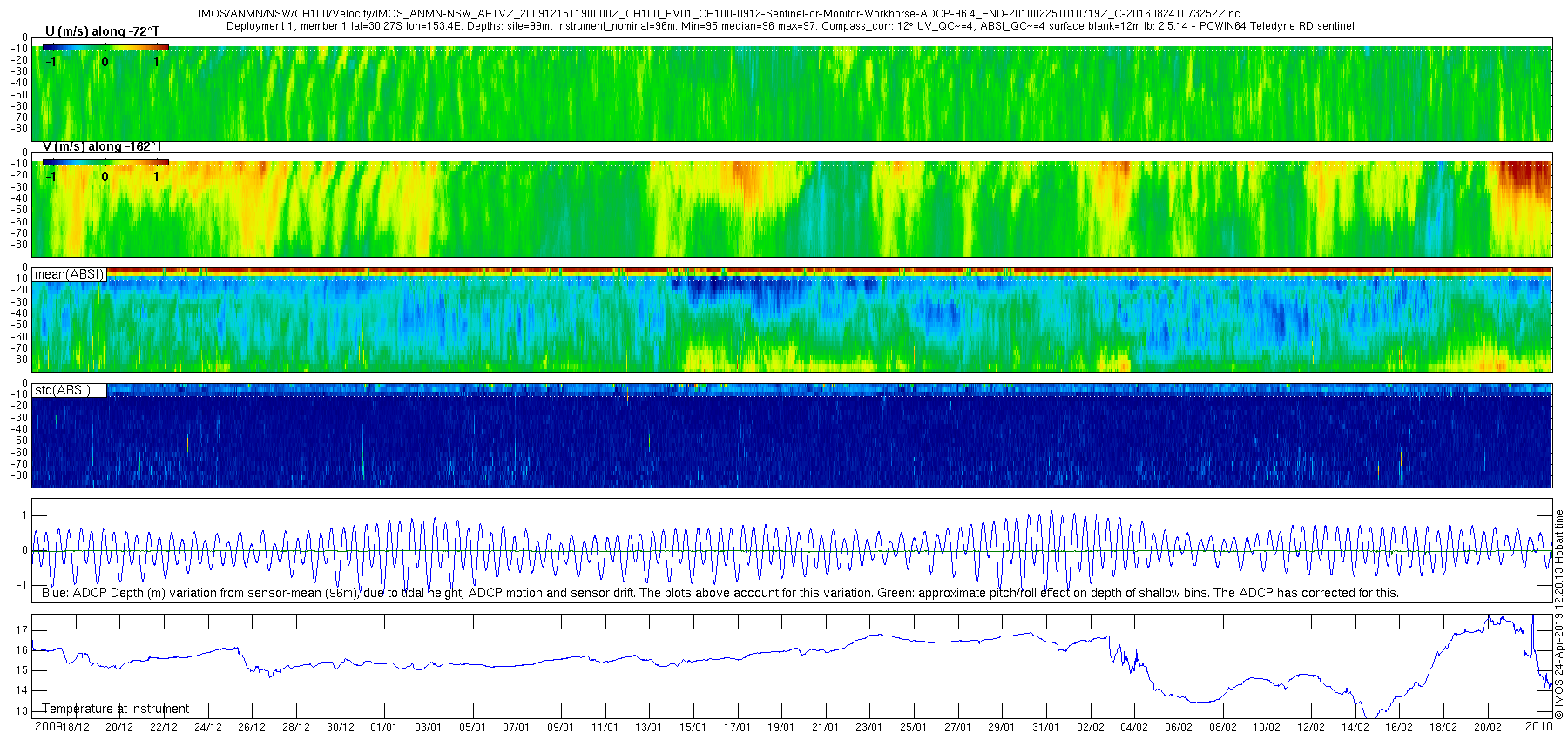Click the 03/01 date tick label
Screen dimensions: 1568x740
coord(428,728)
